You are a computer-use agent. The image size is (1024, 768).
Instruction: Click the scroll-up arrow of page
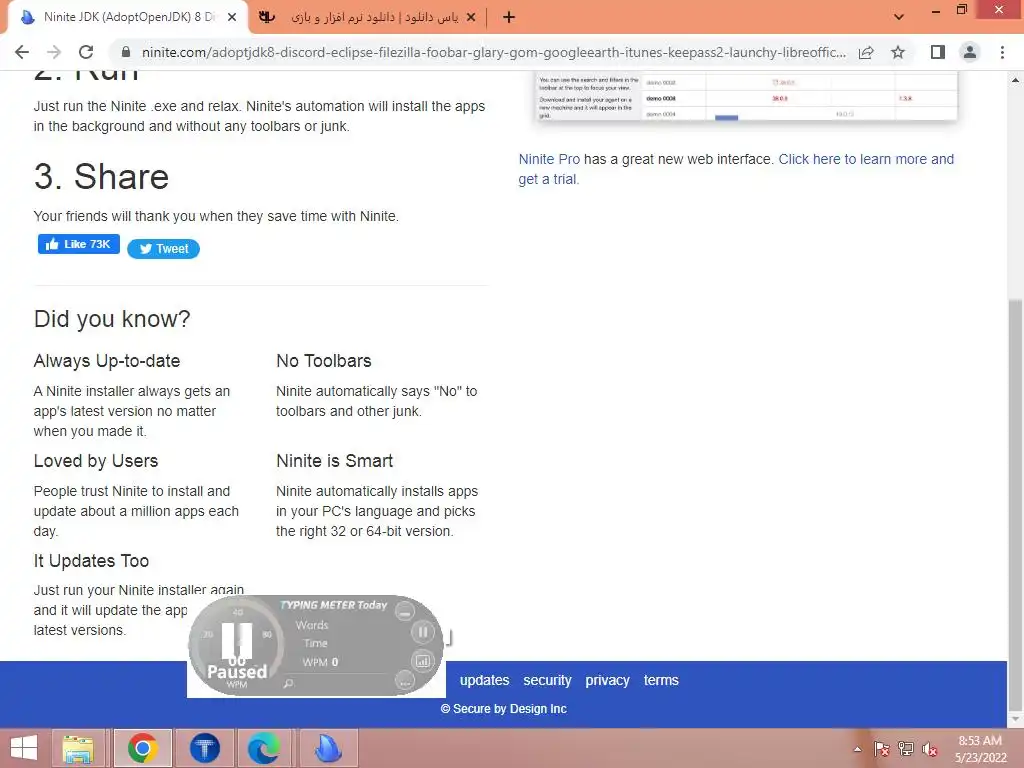(x=1015, y=80)
